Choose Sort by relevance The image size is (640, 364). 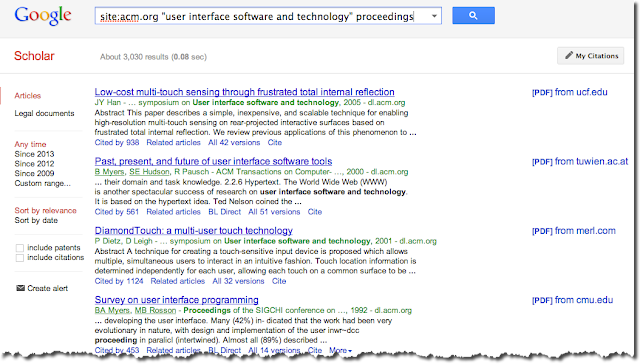(x=45, y=210)
